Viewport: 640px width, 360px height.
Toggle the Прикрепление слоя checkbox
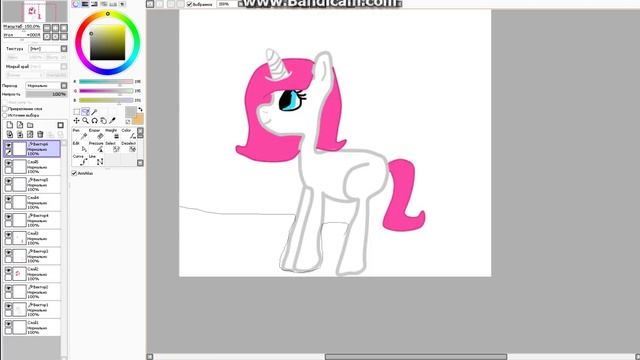coord(5,109)
